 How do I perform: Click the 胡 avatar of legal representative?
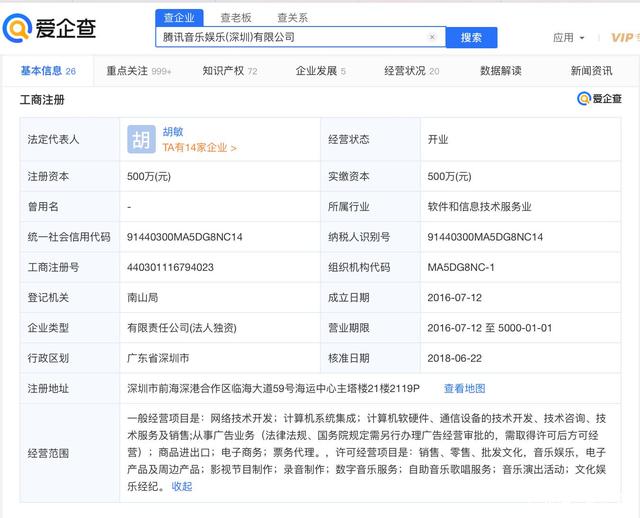[x=141, y=139]
